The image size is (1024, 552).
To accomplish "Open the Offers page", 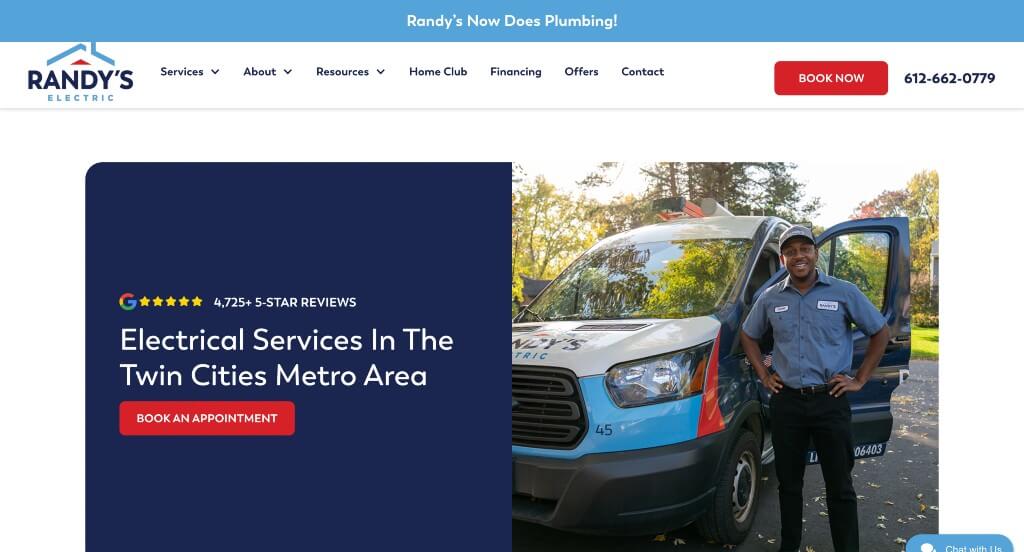I will [x=581, y=72].
